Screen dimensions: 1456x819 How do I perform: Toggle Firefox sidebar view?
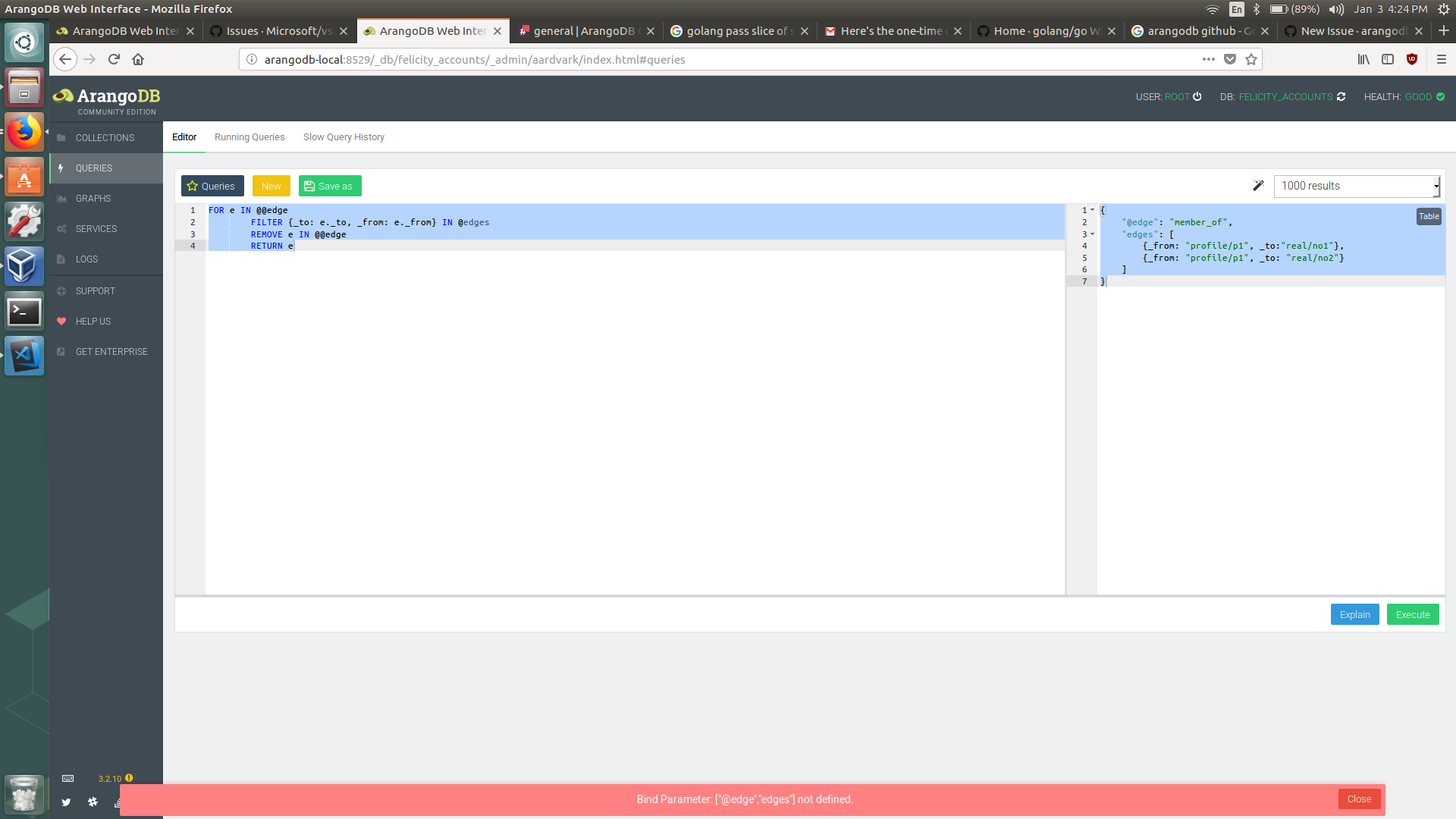[1388, 59]
